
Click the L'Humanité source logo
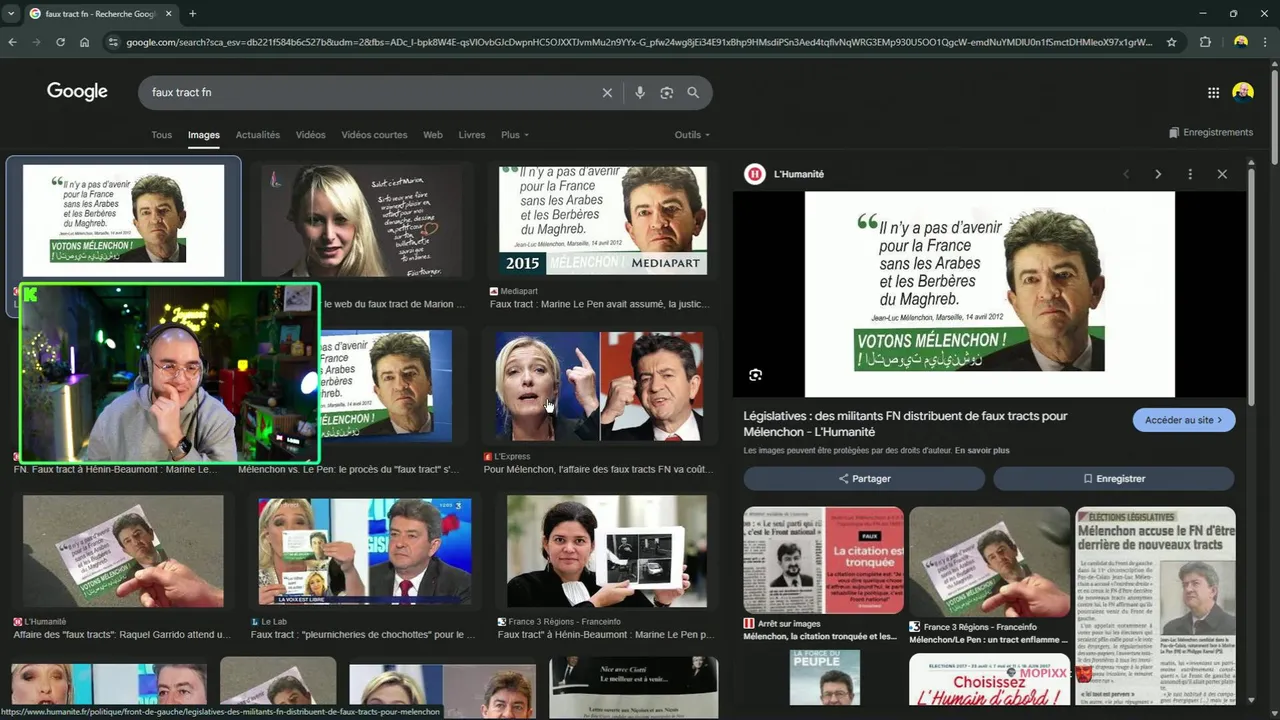click(755, 174)
